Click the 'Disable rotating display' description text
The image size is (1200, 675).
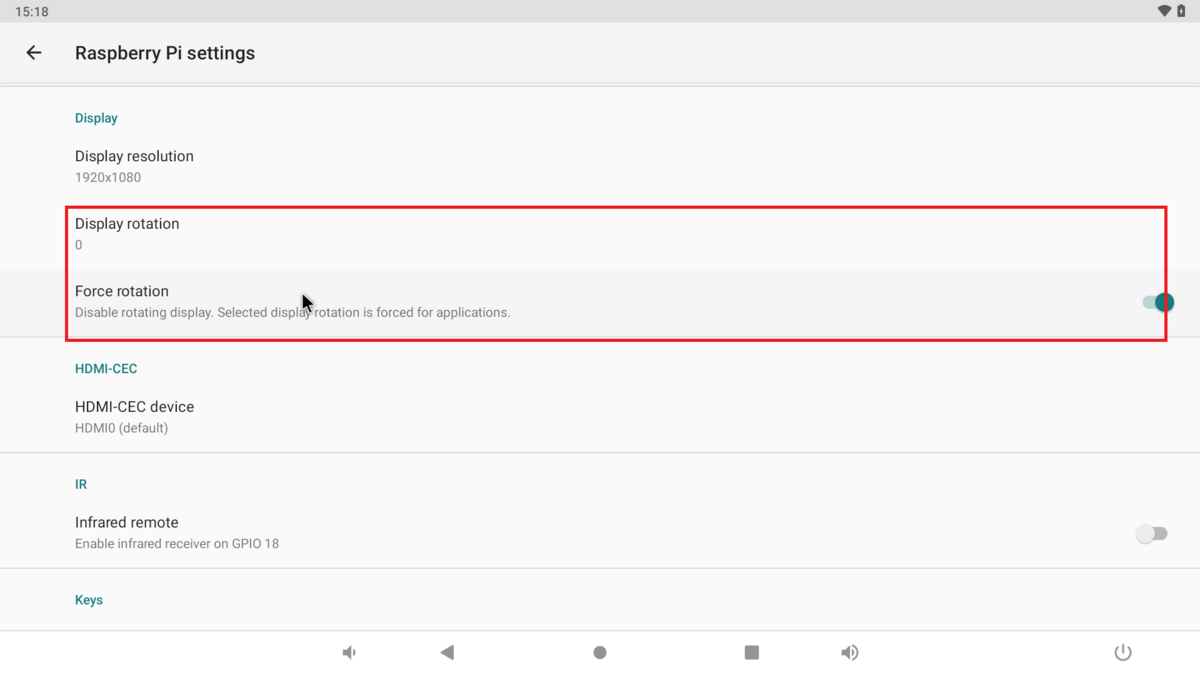293,313
